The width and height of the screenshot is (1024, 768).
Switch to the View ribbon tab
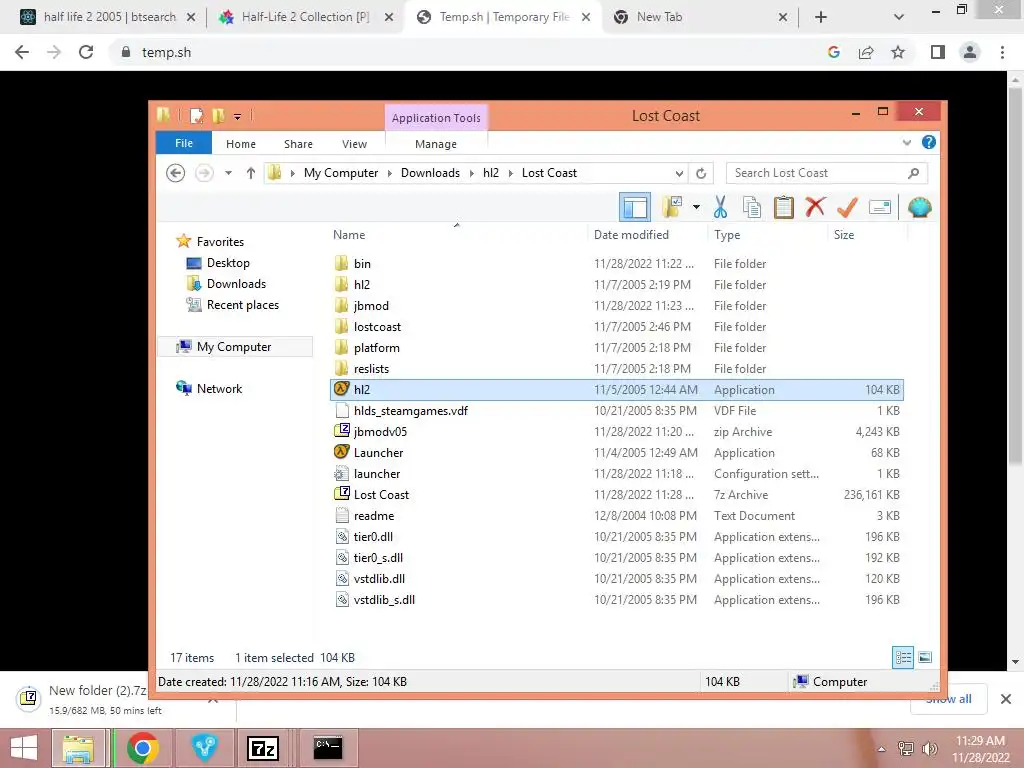354,144
